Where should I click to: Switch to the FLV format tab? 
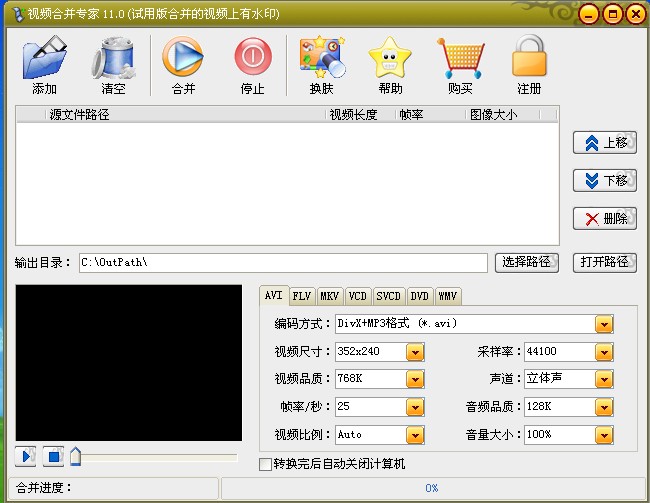tap(302, 296)
